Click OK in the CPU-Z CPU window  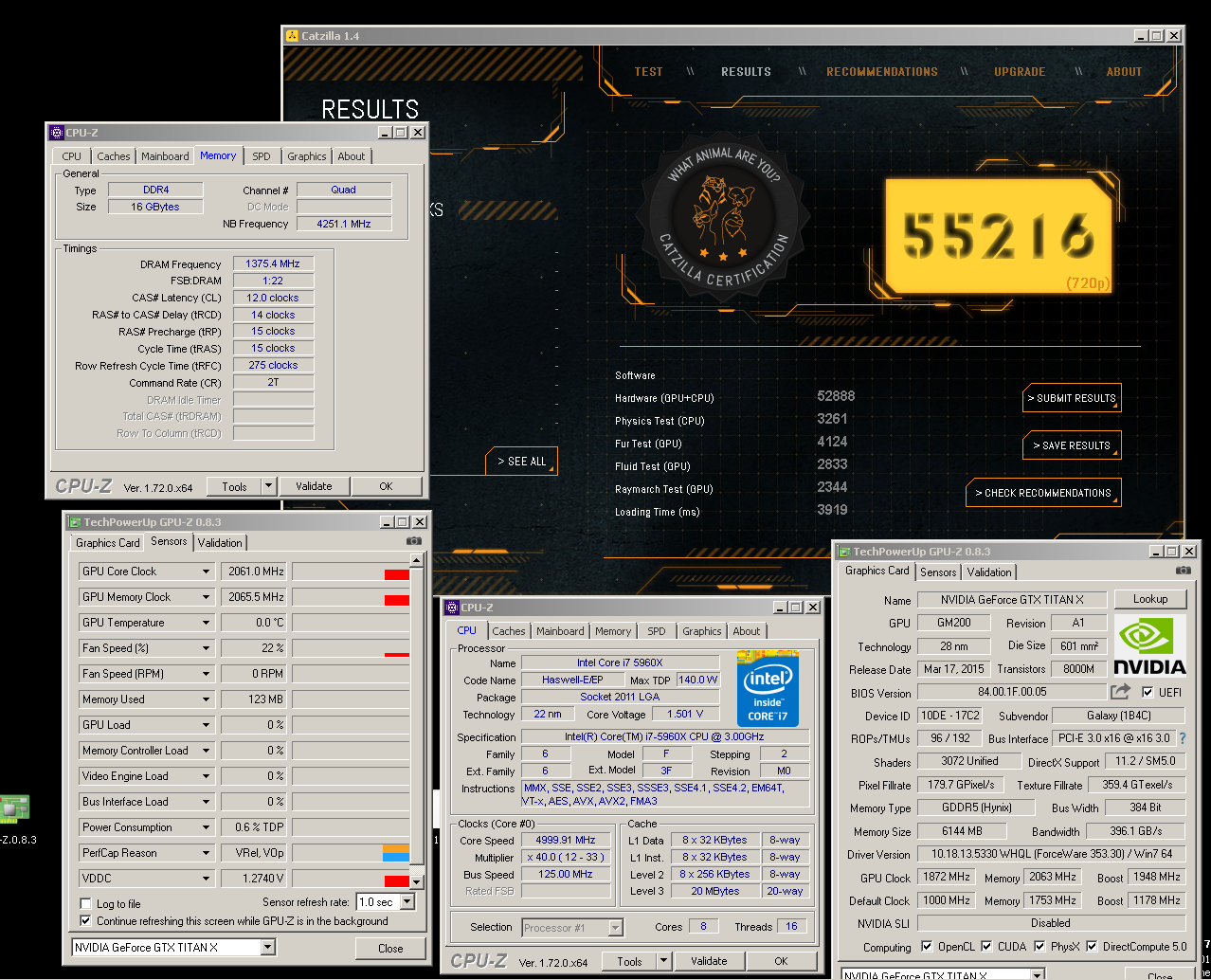click(x=781, y=961)
